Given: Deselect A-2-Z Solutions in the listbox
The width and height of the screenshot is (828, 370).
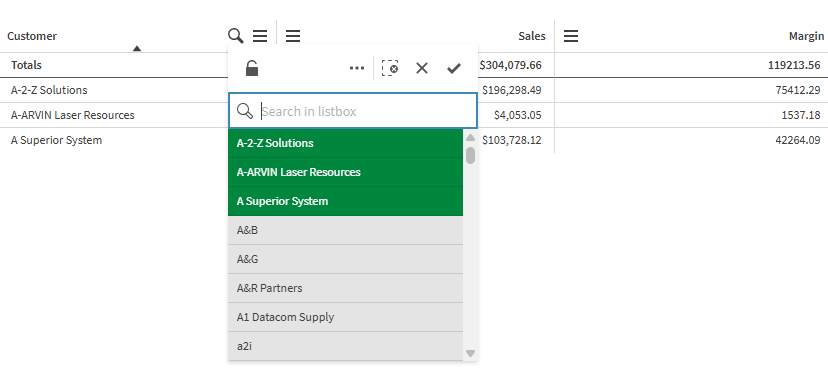Looking at the screenshot, I should click(x=345, y=143).
